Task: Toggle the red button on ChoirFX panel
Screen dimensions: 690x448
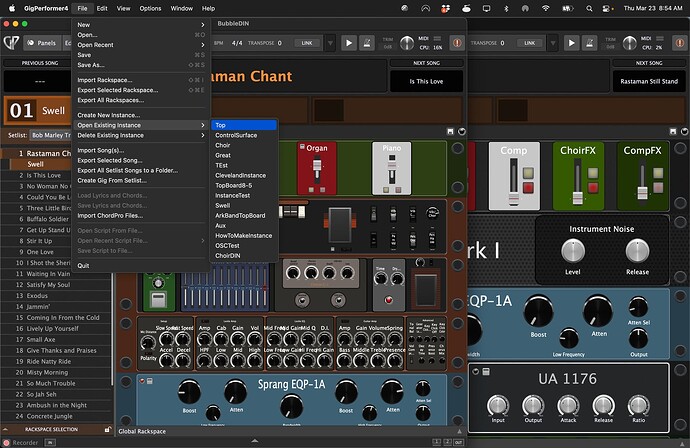Action: click(x=593, y=188)
